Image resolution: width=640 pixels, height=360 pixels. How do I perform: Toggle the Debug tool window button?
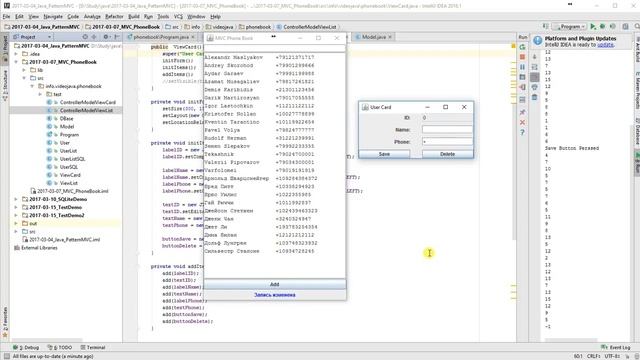[26, 347]
